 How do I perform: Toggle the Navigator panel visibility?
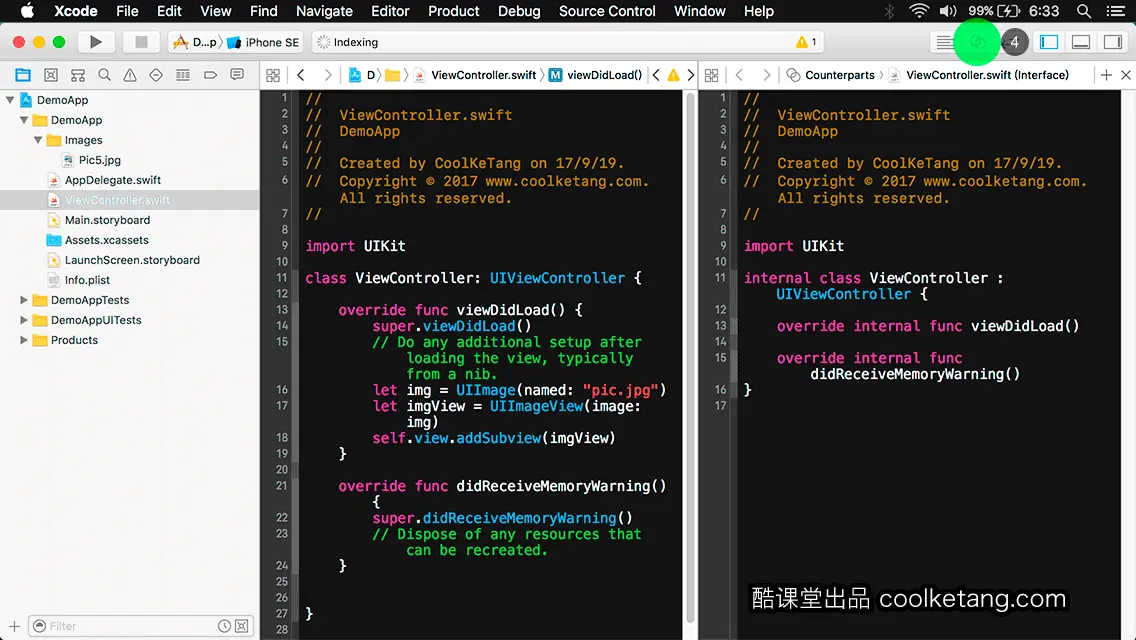[1048, 42]
